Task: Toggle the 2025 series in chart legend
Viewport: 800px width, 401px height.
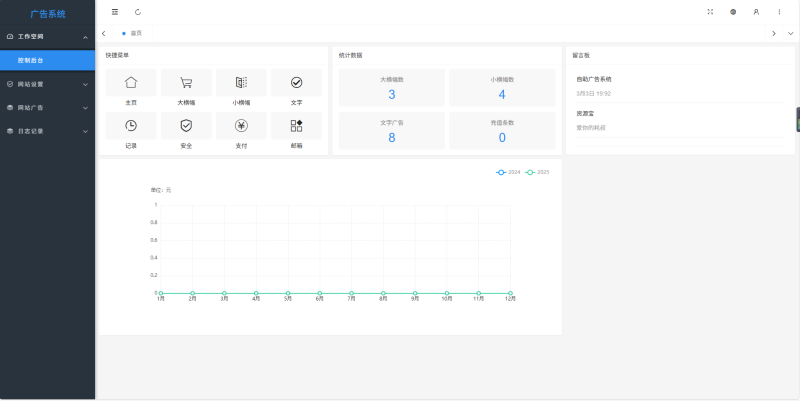Action: click(538, 172)
